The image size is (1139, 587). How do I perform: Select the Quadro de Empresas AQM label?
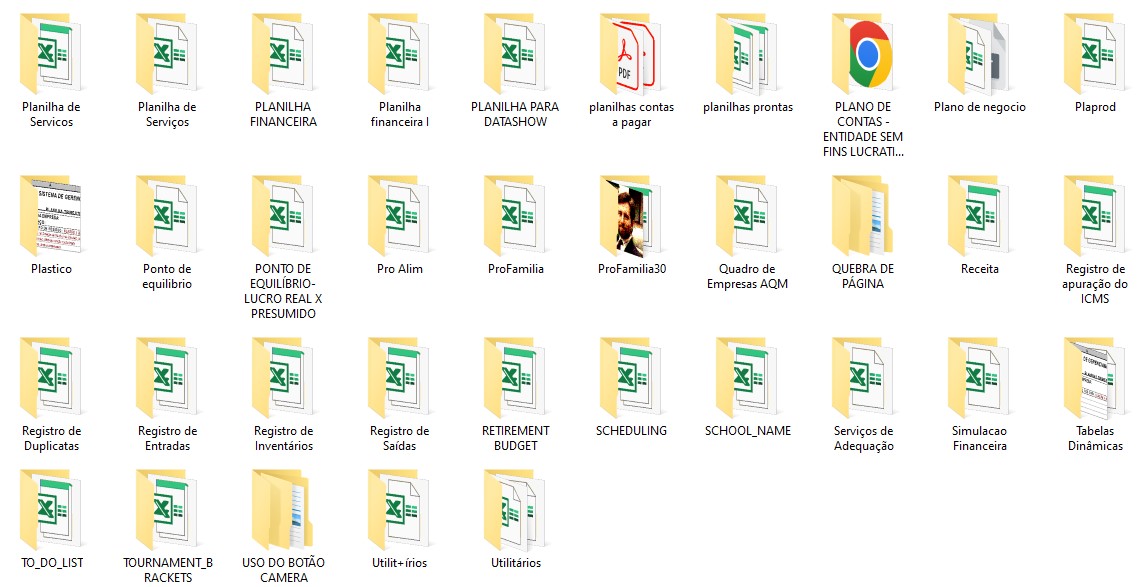click(x=747, y=276)
